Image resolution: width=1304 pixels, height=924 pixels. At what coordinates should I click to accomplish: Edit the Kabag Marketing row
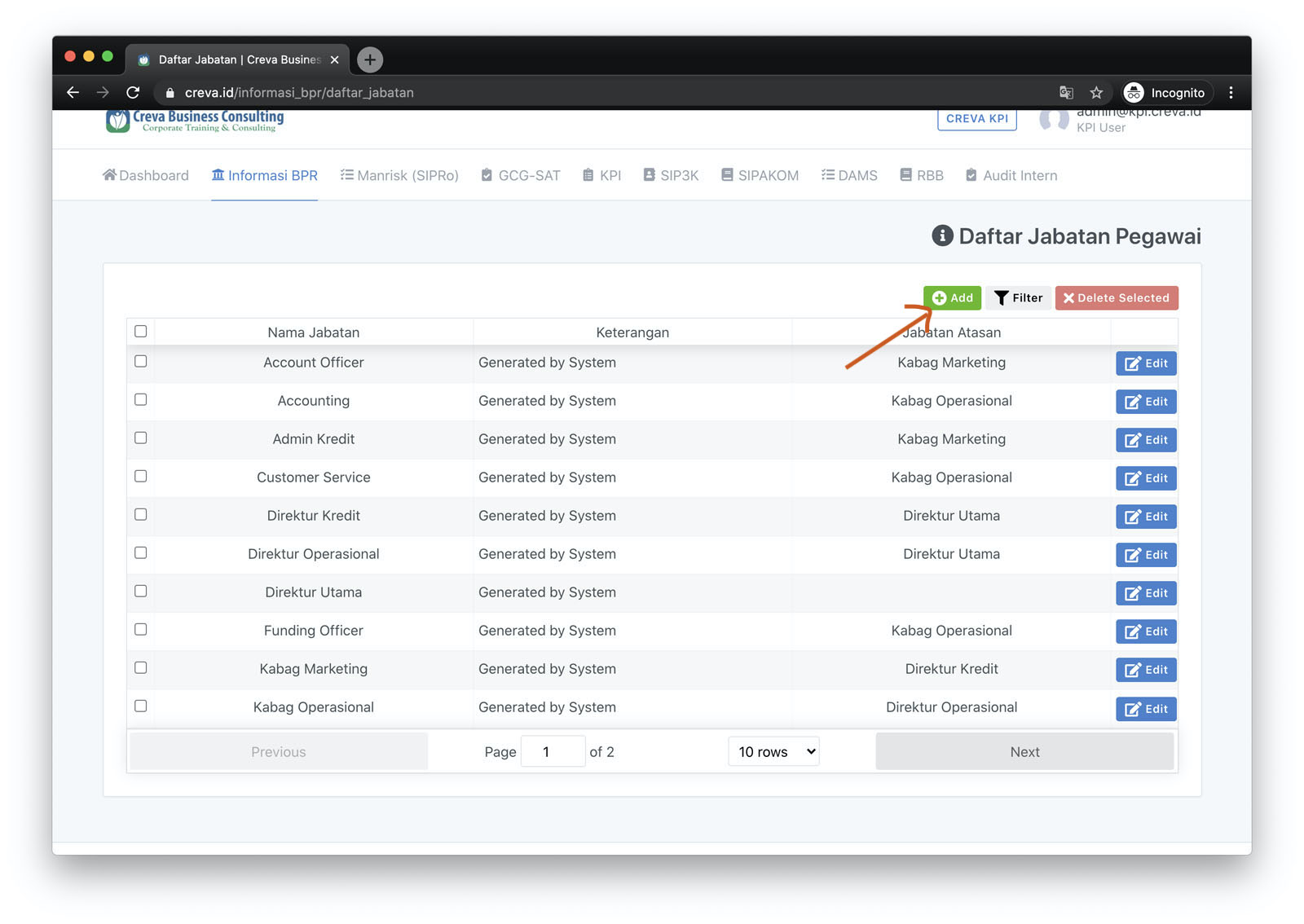point(1146,670)
